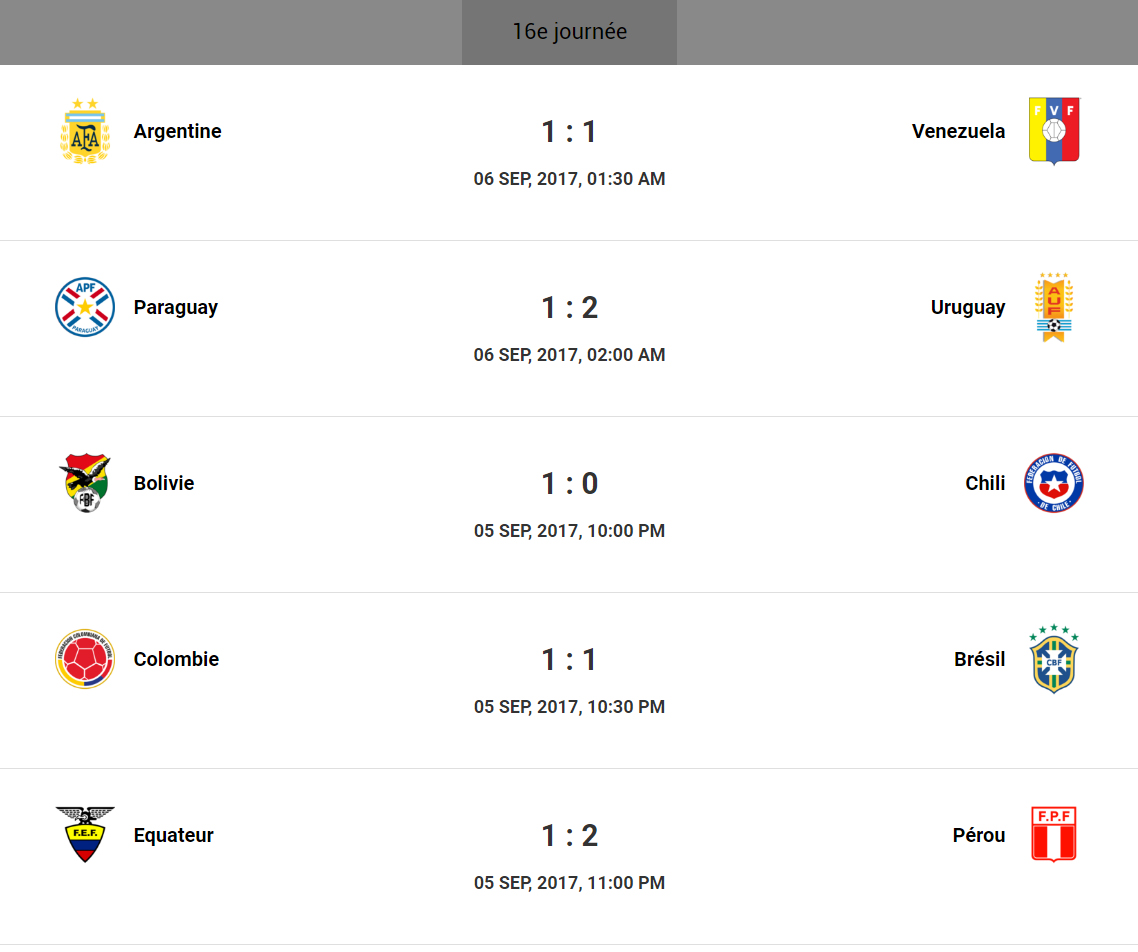Click the Paraguay APF badge
1138x952 pixels.
coord(84,307)
